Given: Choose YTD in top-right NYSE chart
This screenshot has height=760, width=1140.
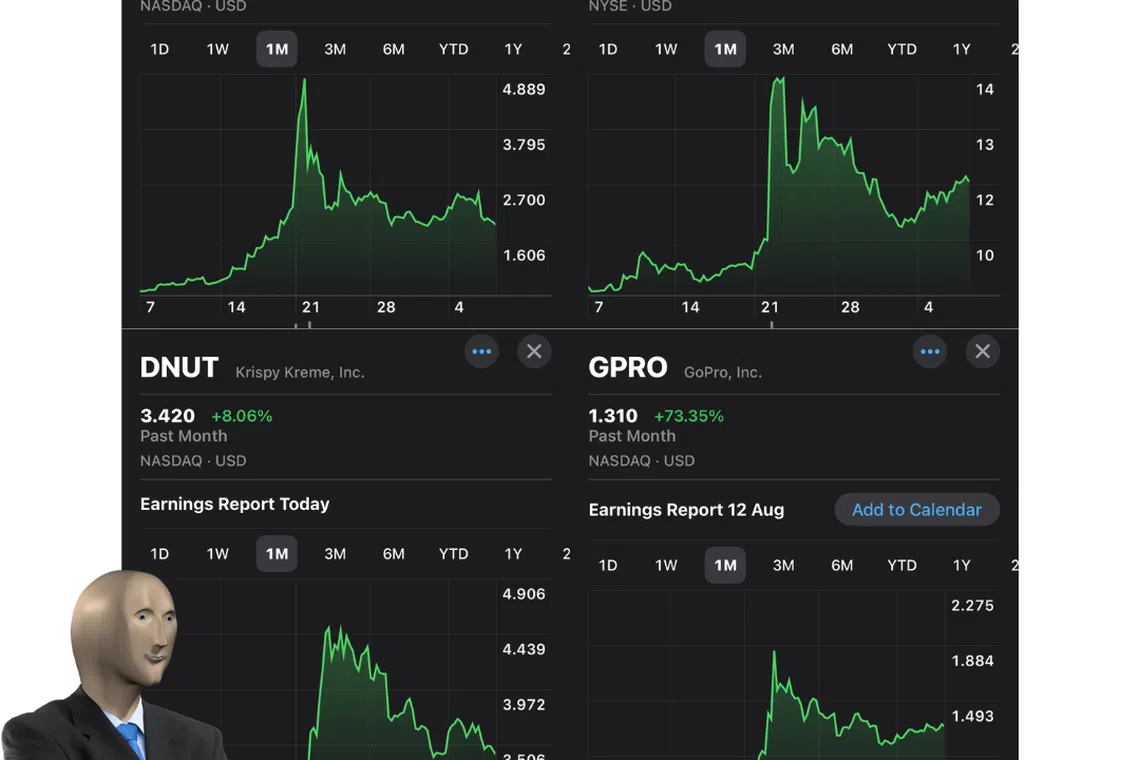Looking at the screenshot, I should coord(901,49).
